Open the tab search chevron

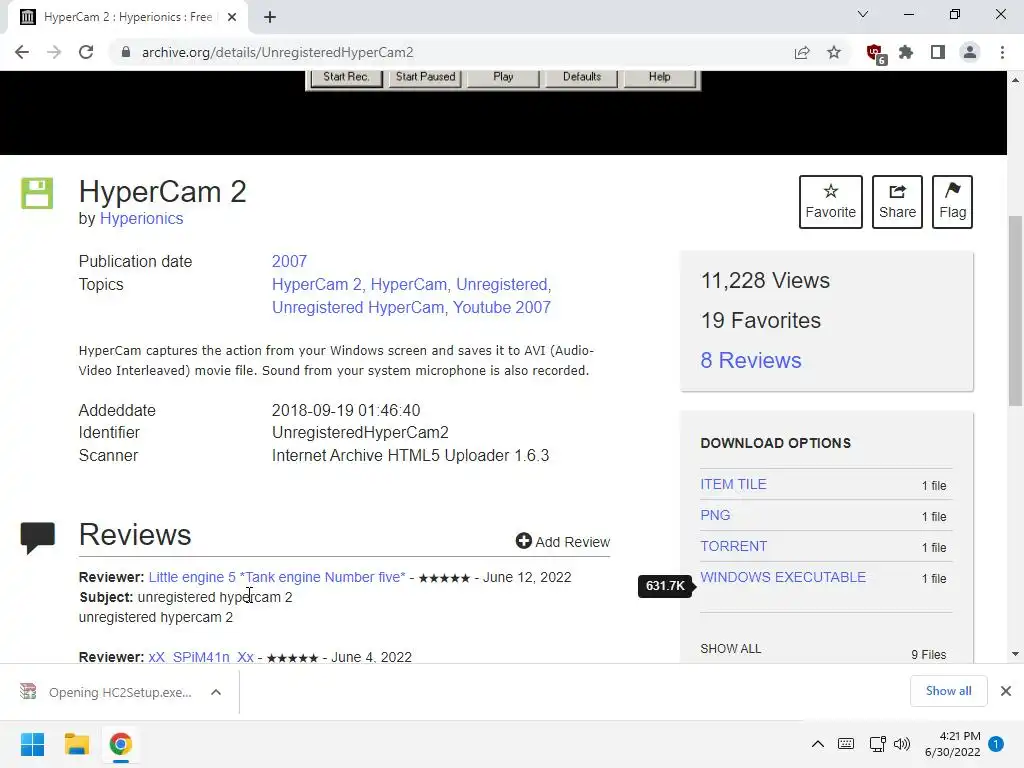coord(863,14)
